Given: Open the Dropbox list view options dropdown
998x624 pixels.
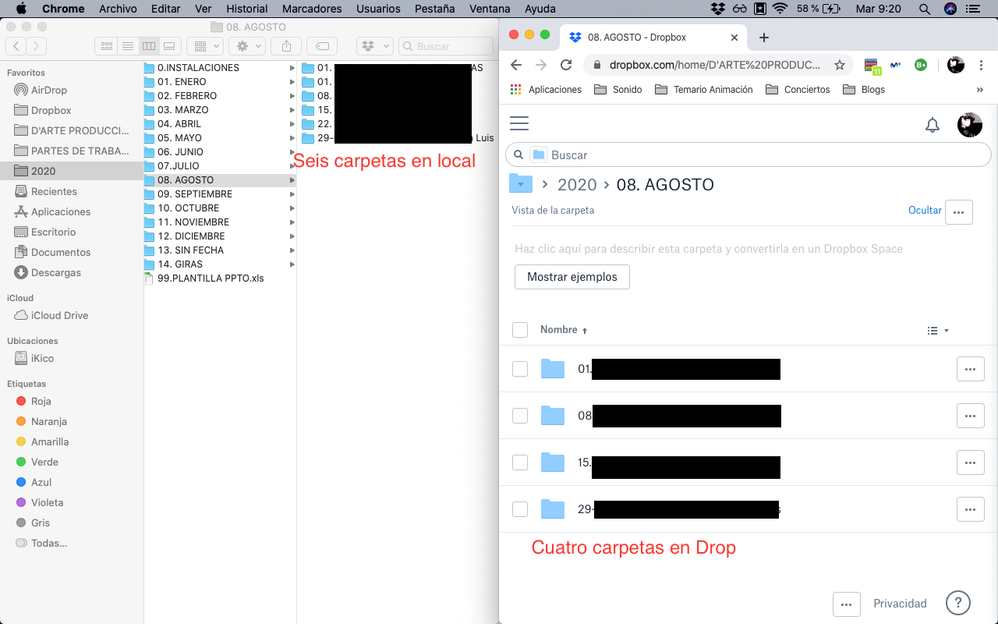Looking at the screenshot, I should (938, 330).
